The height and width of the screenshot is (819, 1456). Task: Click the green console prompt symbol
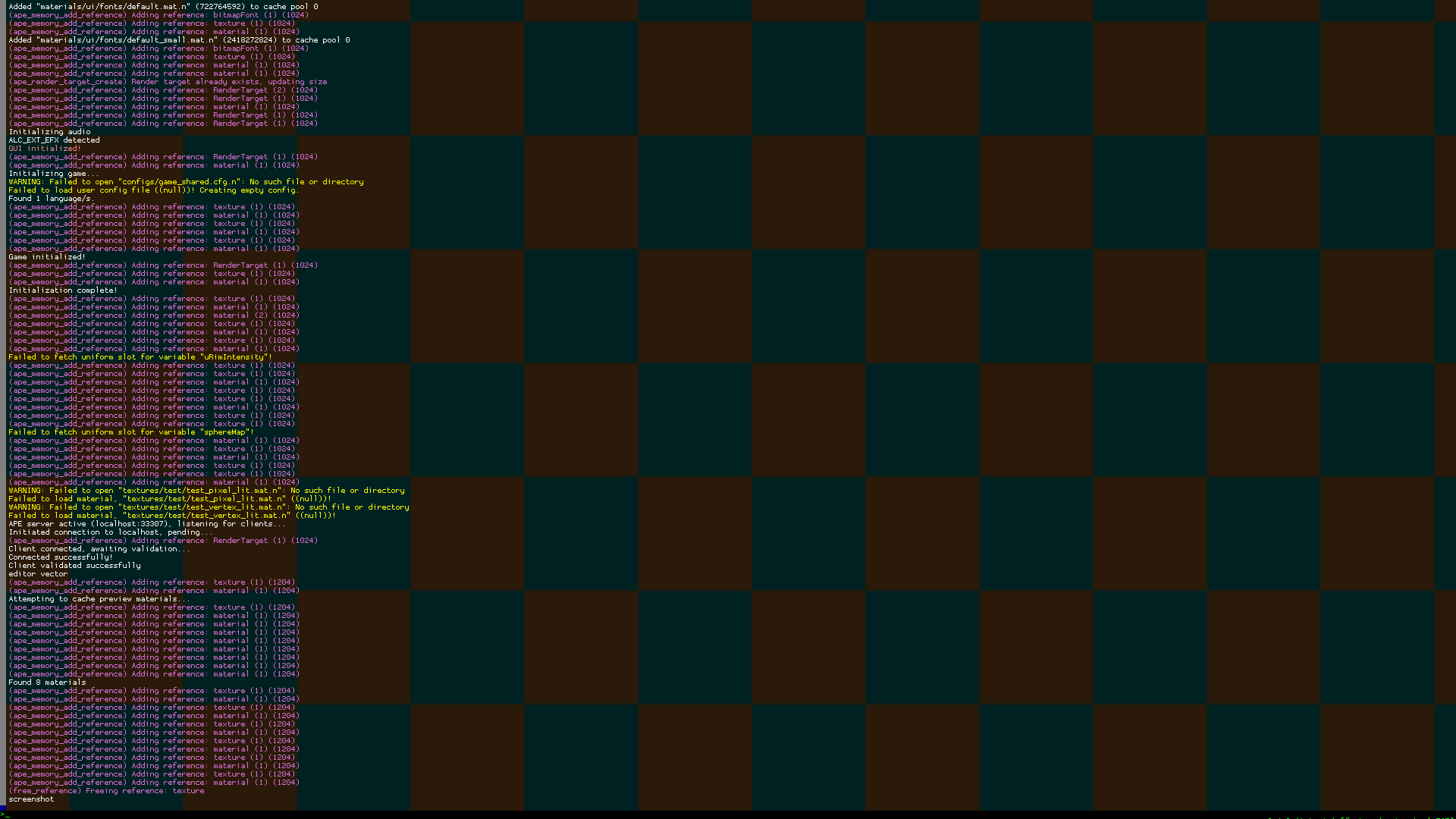pos(2,814)
